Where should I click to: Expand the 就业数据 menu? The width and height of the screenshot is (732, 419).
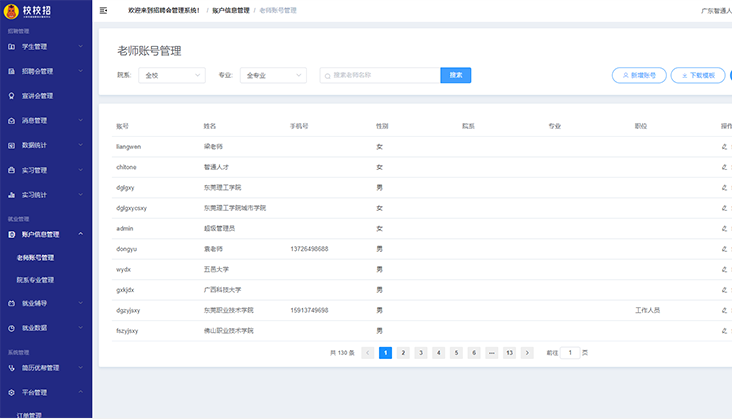[80, 328]
